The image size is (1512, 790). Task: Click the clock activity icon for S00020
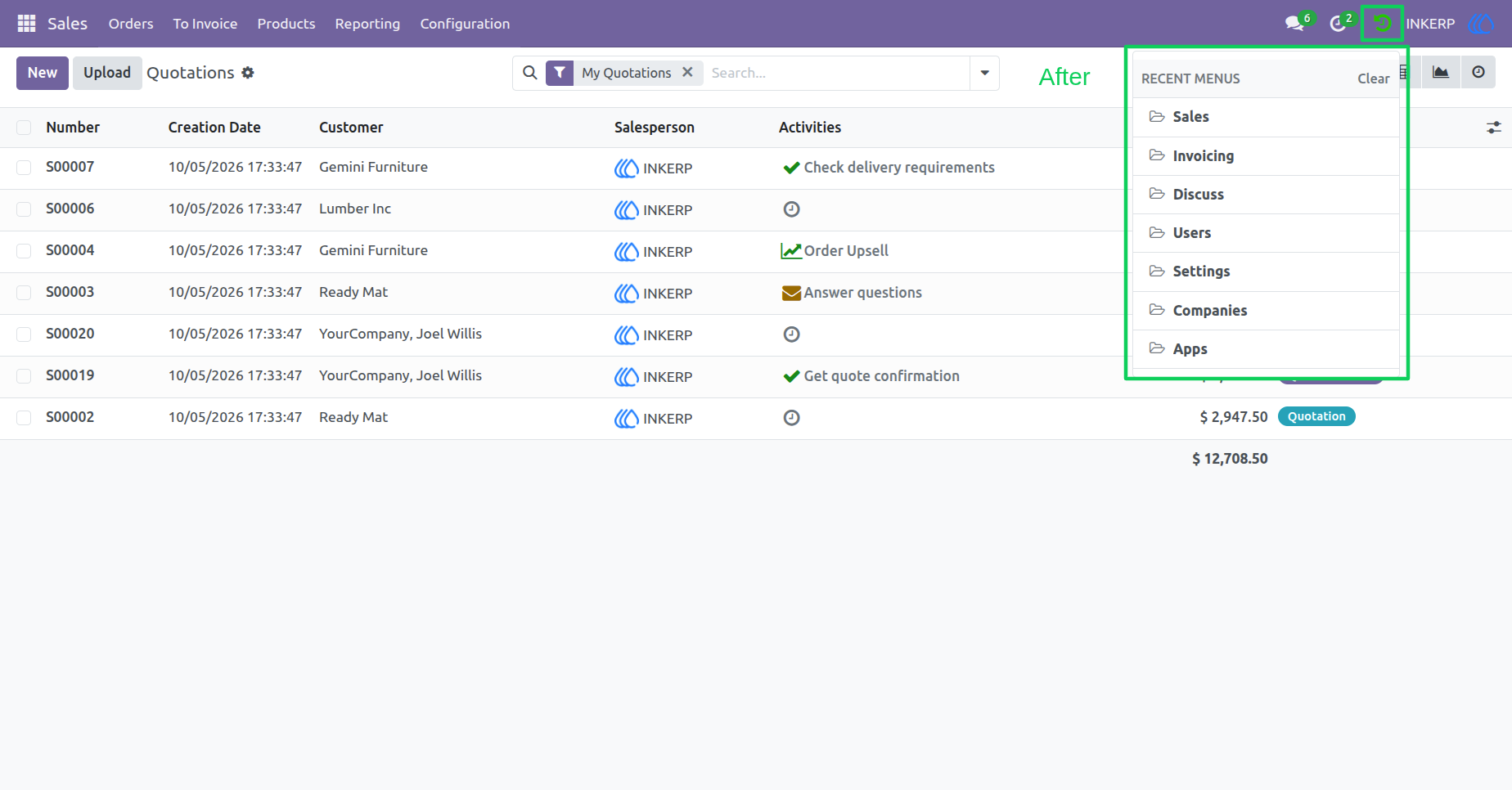[x=791, y=334]
